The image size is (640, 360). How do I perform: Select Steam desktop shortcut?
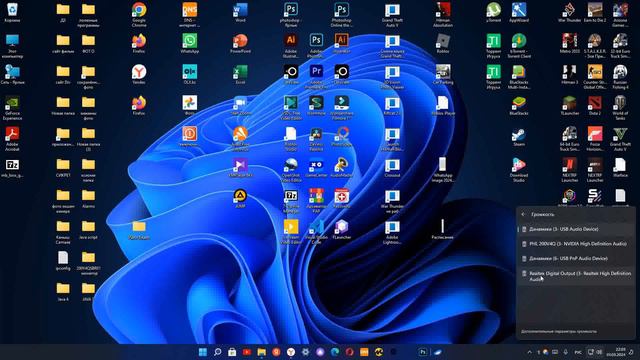519,138
